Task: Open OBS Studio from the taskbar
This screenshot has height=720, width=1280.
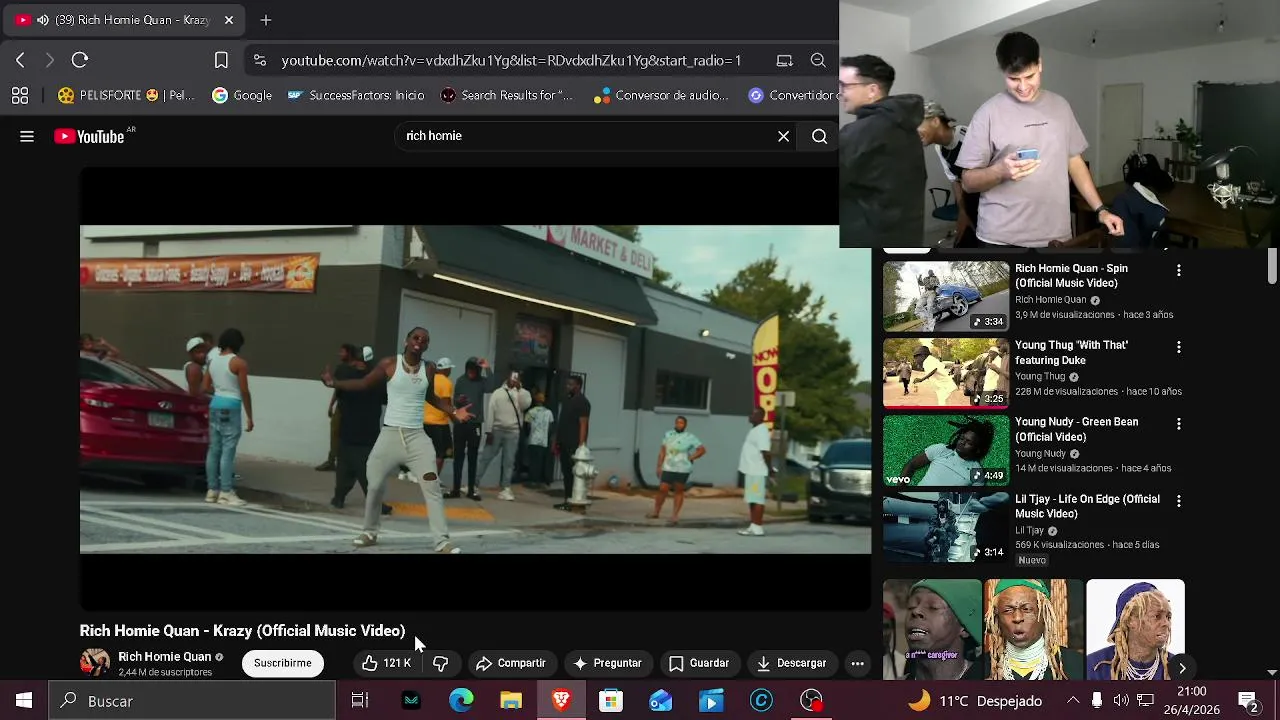Action: point(811,701)
